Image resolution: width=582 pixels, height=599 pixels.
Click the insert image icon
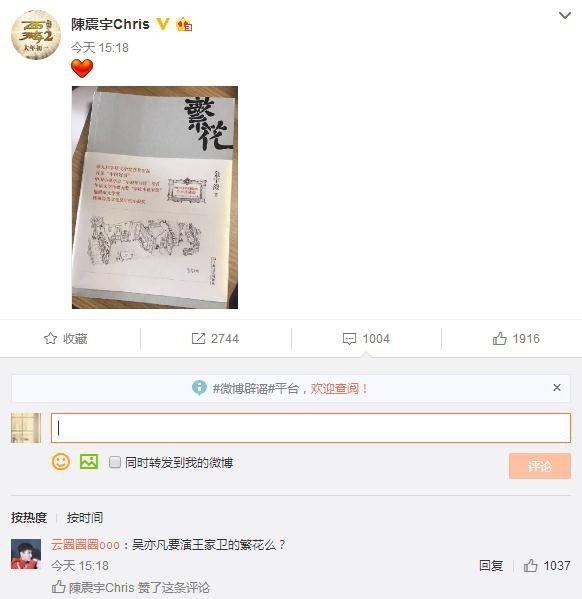89,462
